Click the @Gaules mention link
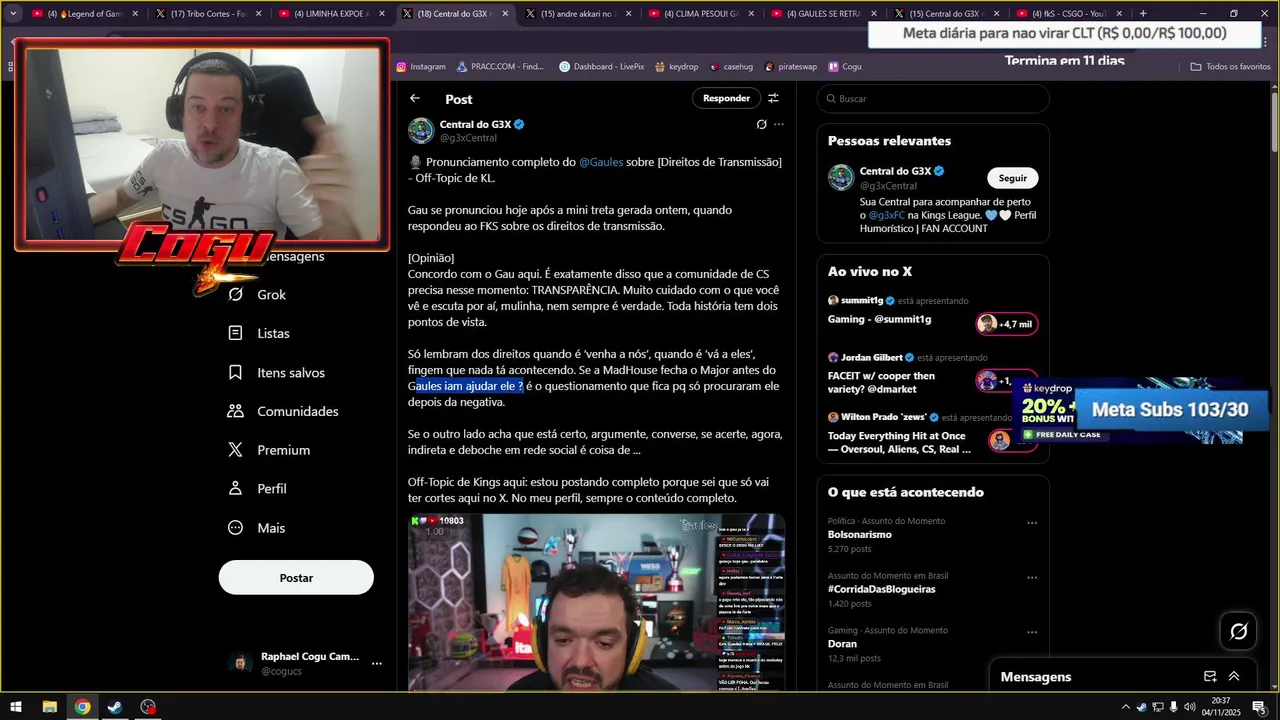1280x720 pixels. [x=601, y=162]
